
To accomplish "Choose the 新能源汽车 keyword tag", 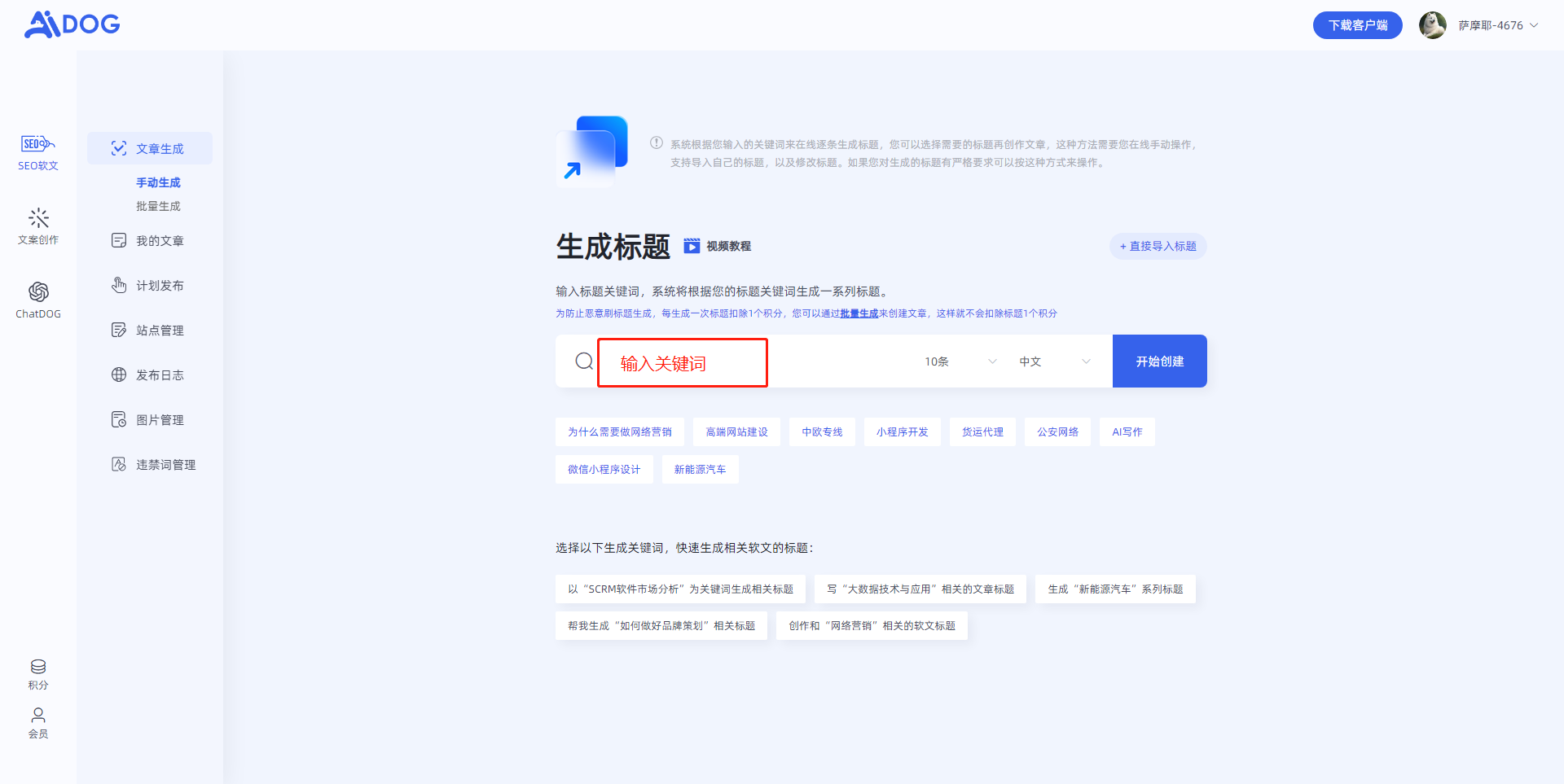I will 700,470.
